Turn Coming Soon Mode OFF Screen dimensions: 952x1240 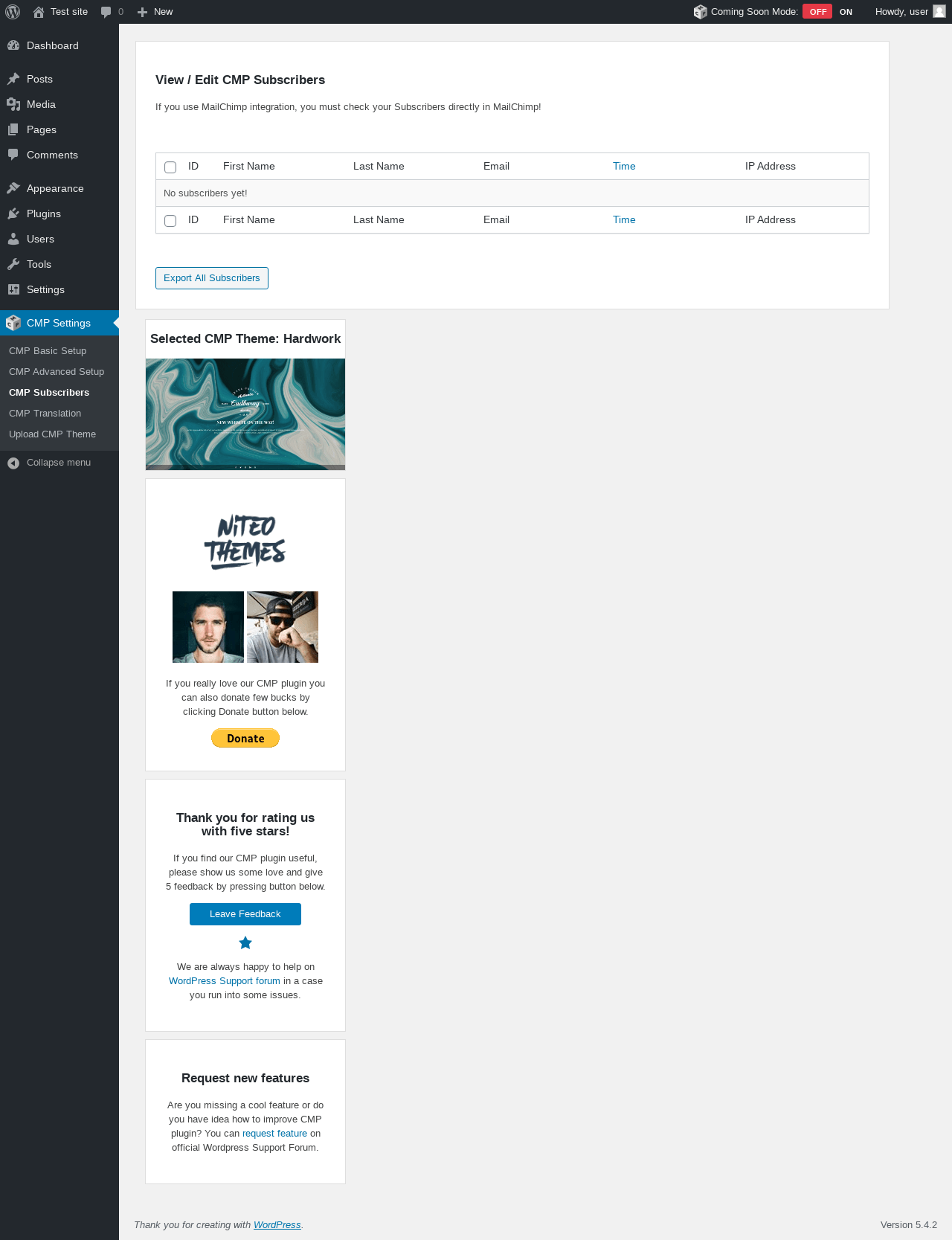click(x=817, y=12)
